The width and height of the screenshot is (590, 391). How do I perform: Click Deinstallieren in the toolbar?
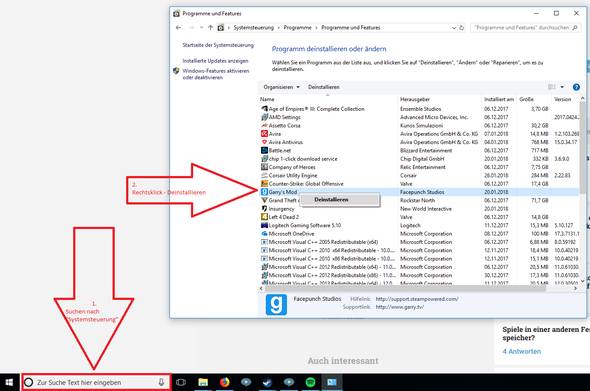(x=324, y=87)
